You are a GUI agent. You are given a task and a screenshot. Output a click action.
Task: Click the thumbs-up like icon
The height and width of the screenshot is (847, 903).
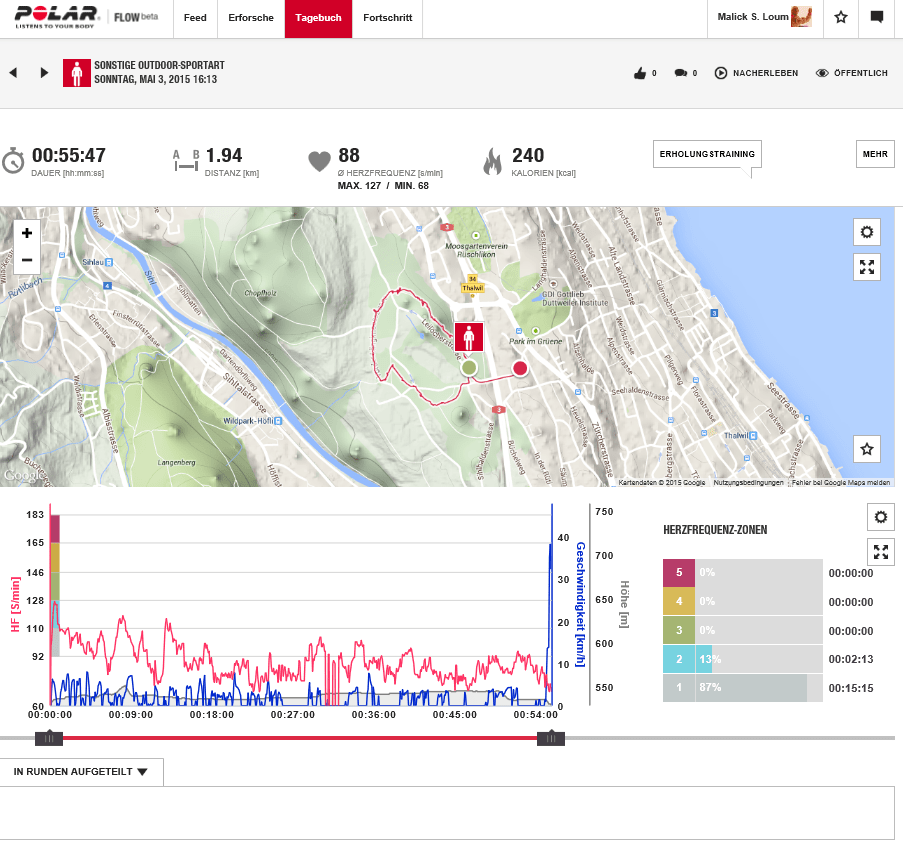click(x=640, y=73)
